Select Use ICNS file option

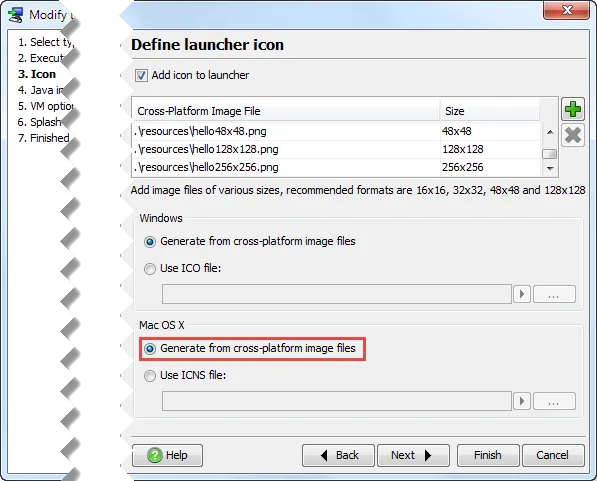(x=150, y=376)
